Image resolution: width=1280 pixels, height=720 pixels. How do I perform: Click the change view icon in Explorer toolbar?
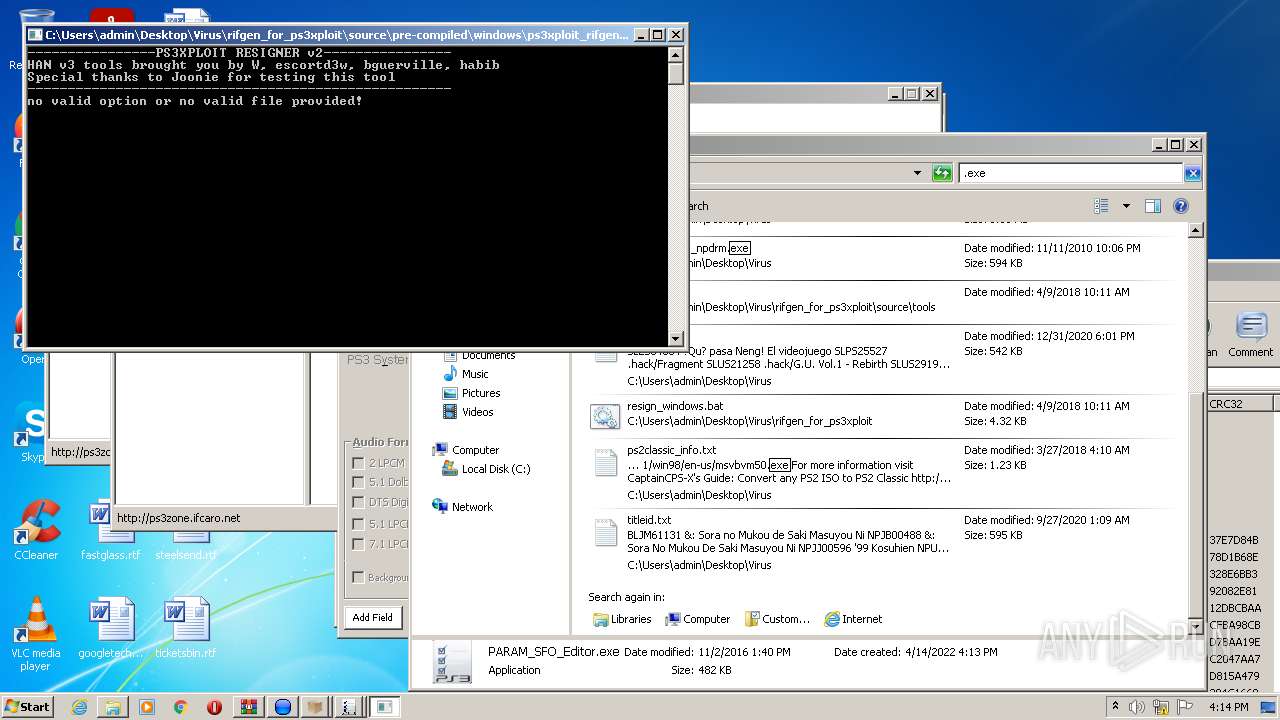point(1101,206)
